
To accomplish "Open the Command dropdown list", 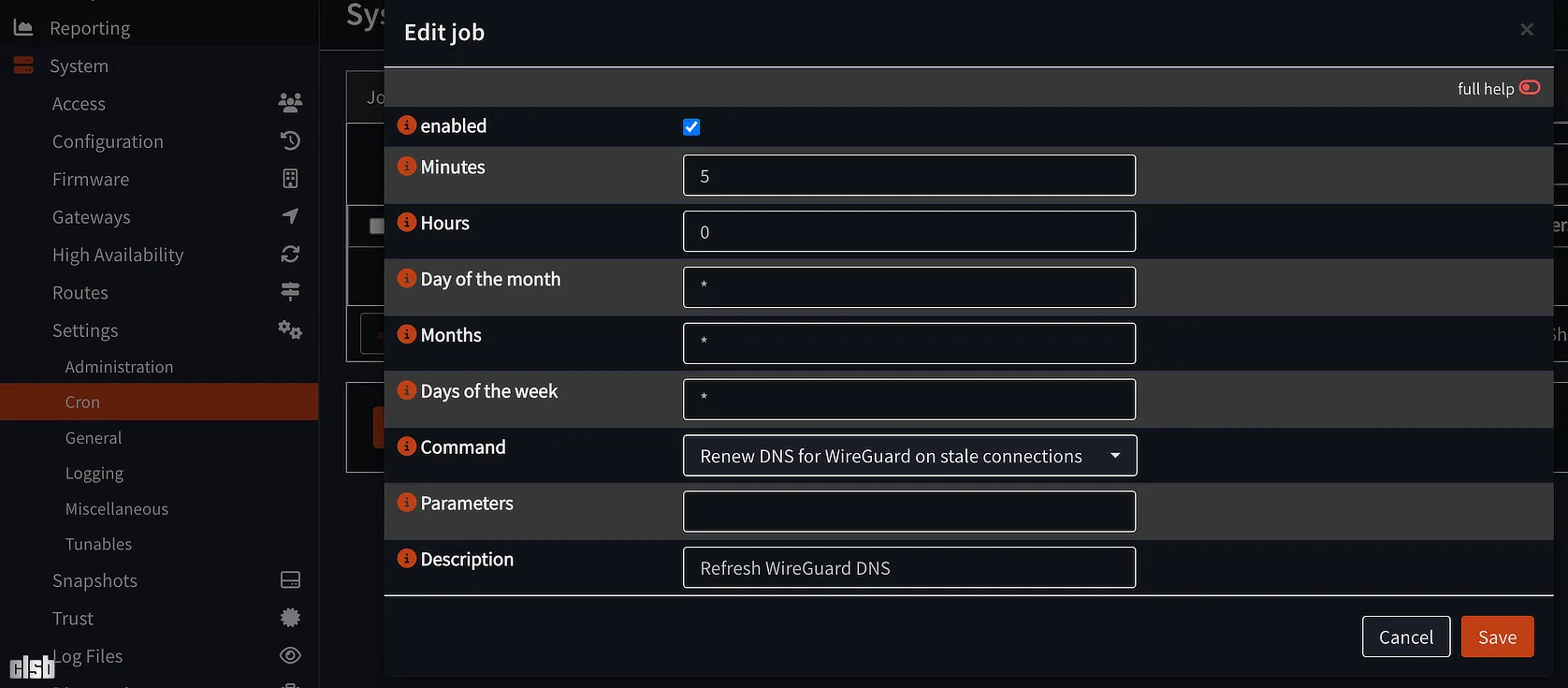I will tap(909, 456).
